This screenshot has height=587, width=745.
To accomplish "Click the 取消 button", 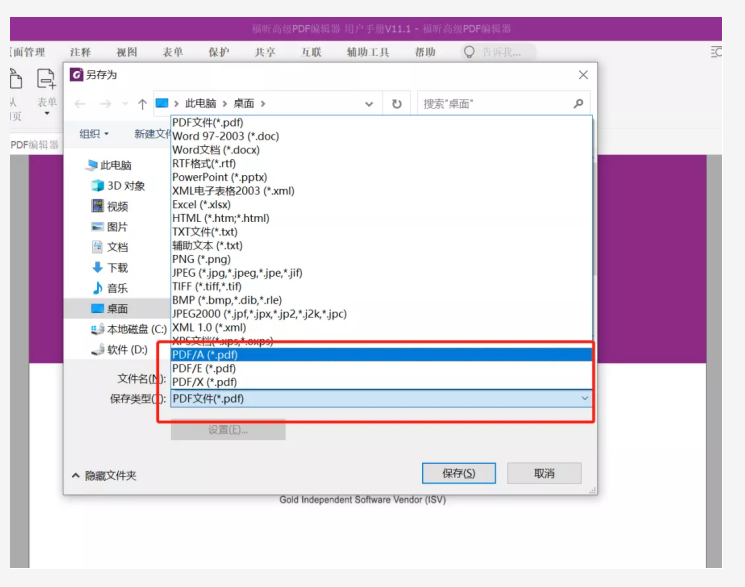I will click(x=544, y=473).
